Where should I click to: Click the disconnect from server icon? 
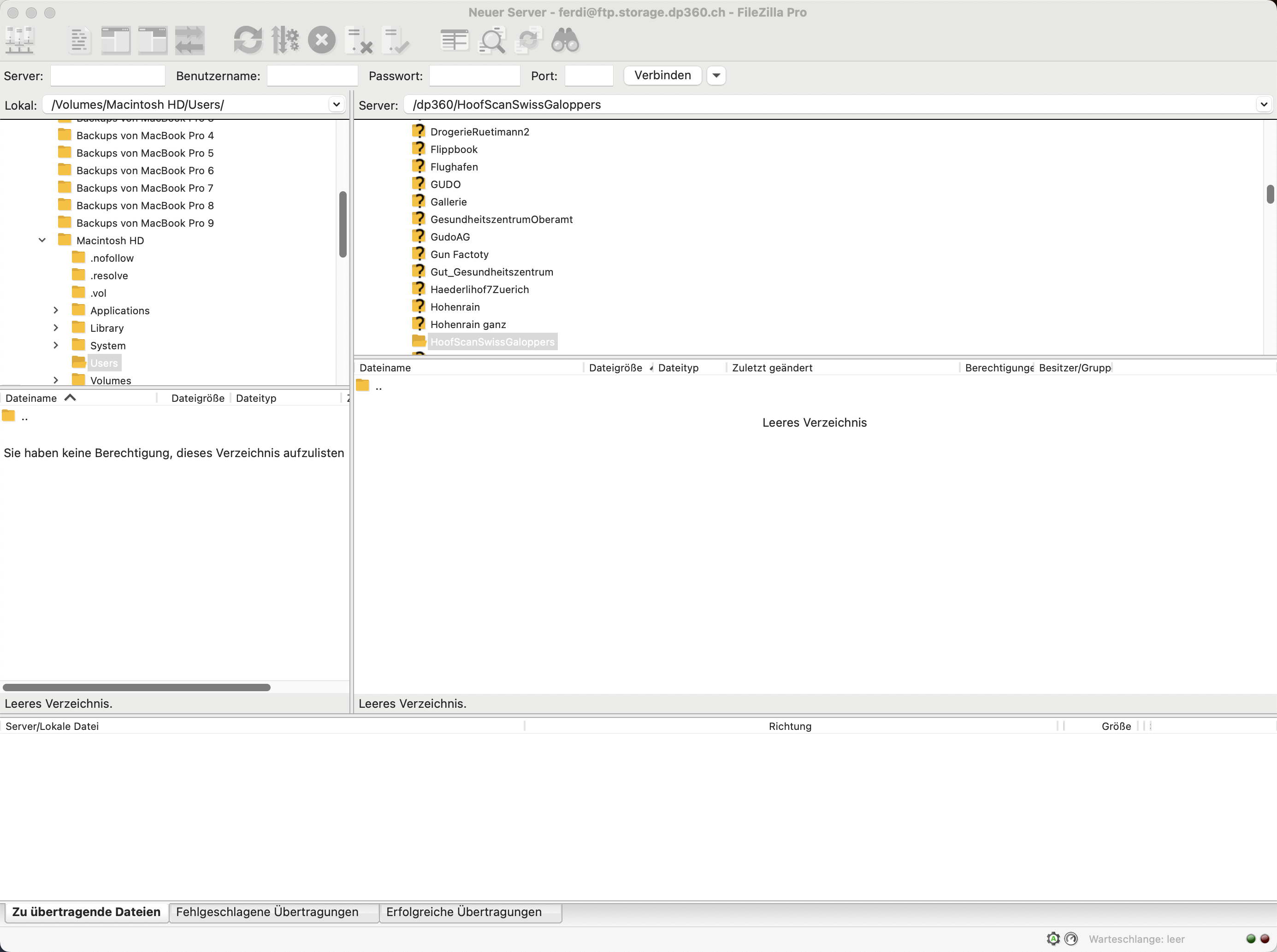(359, 41)
